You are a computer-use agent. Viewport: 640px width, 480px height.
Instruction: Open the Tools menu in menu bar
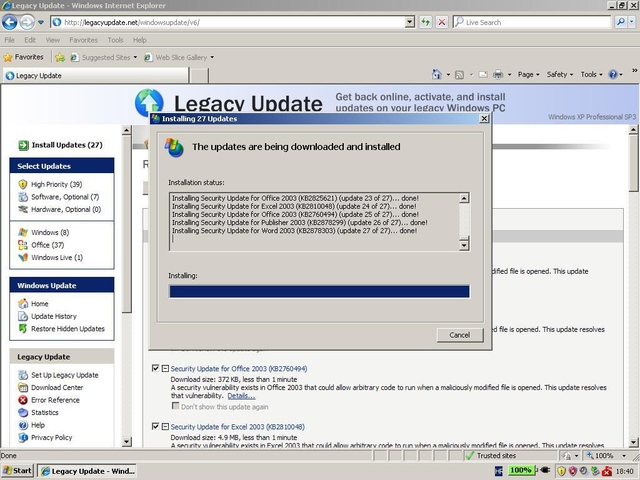pos(115,40)
